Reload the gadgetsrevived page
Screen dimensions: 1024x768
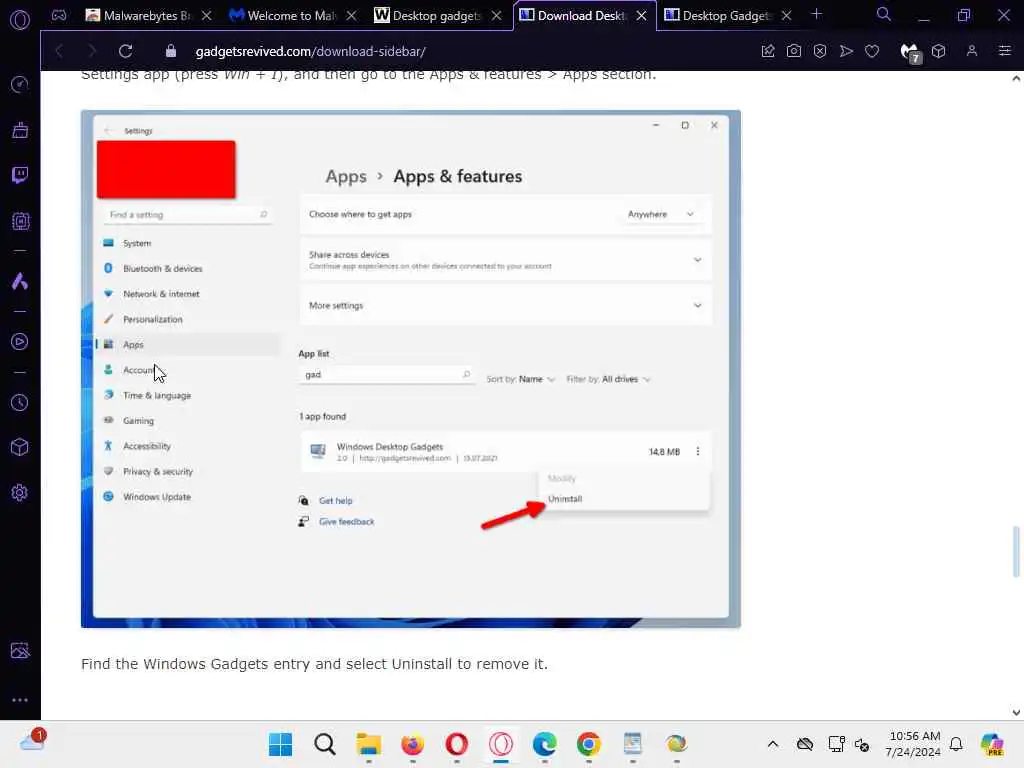(x=125, y=51)
